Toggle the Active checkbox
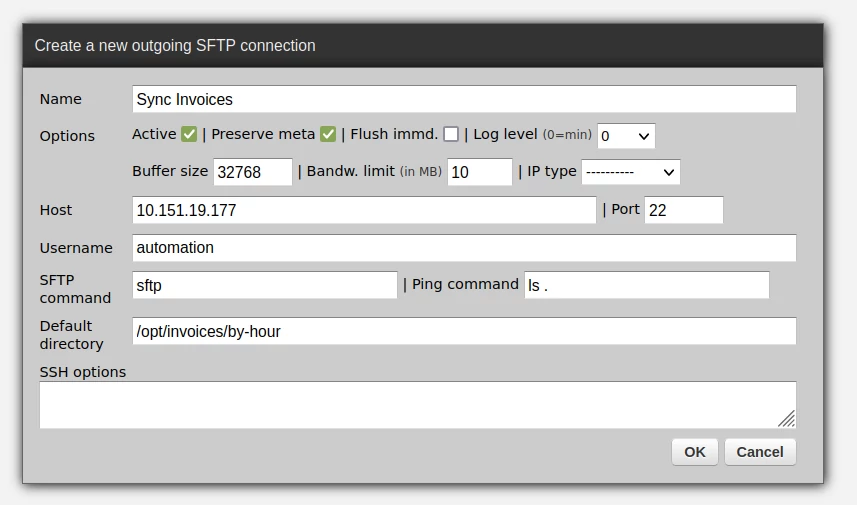This screenshot has width=857, height=505. (189, 134)
